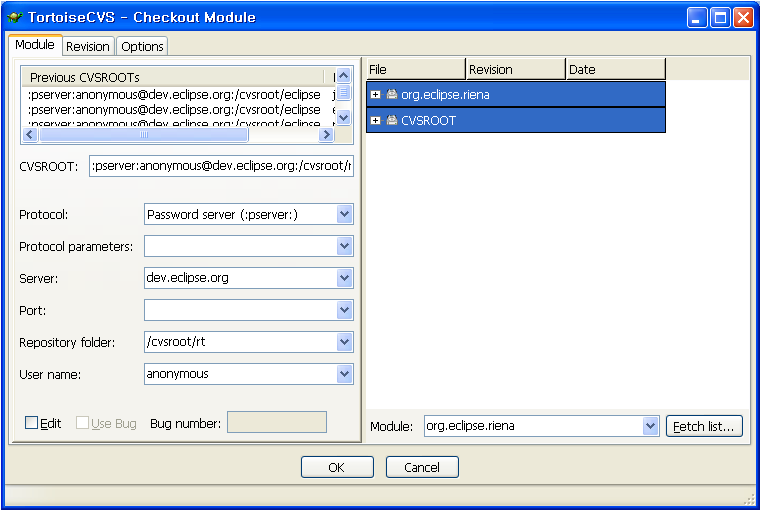Click the CVSROOTs list scroll left arrow

(x=30, y=134)
